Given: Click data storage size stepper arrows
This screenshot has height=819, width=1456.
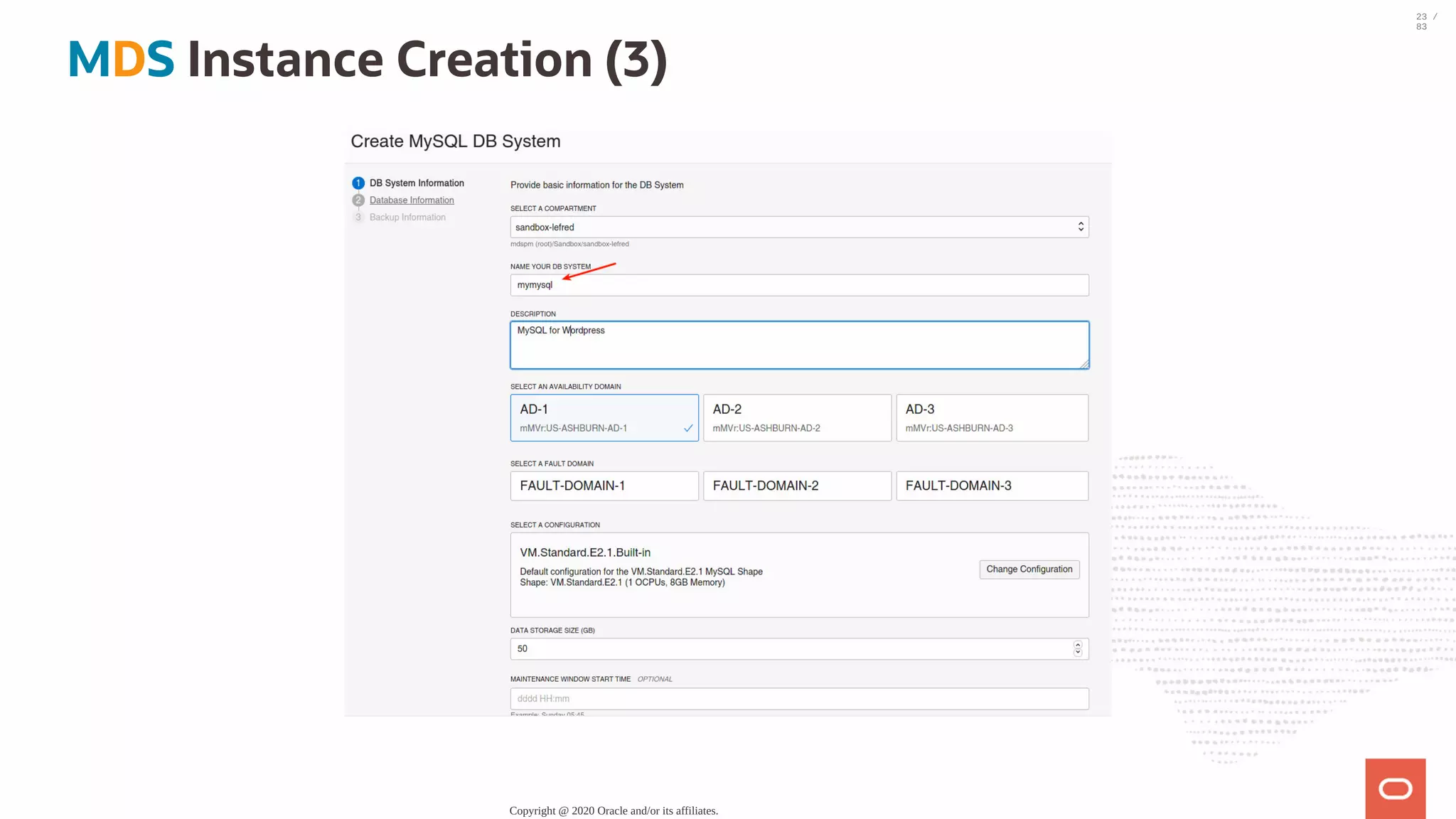Looking at the screenshot, I should pos(1078,648).
